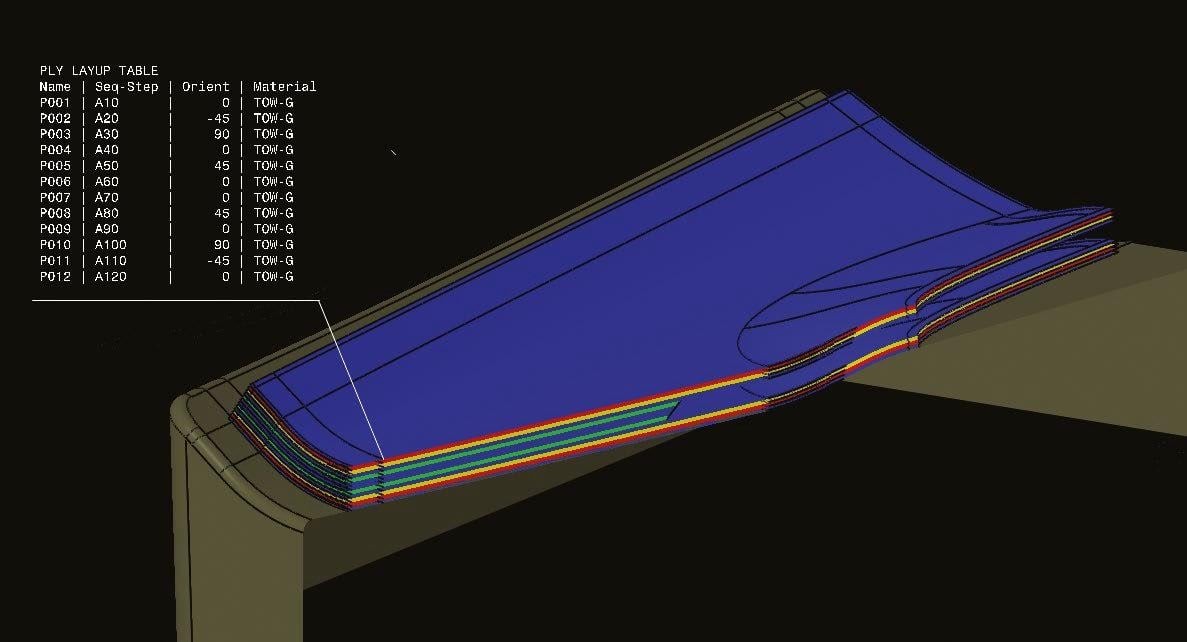Select the P010 row at step A100

pos(55,245)
